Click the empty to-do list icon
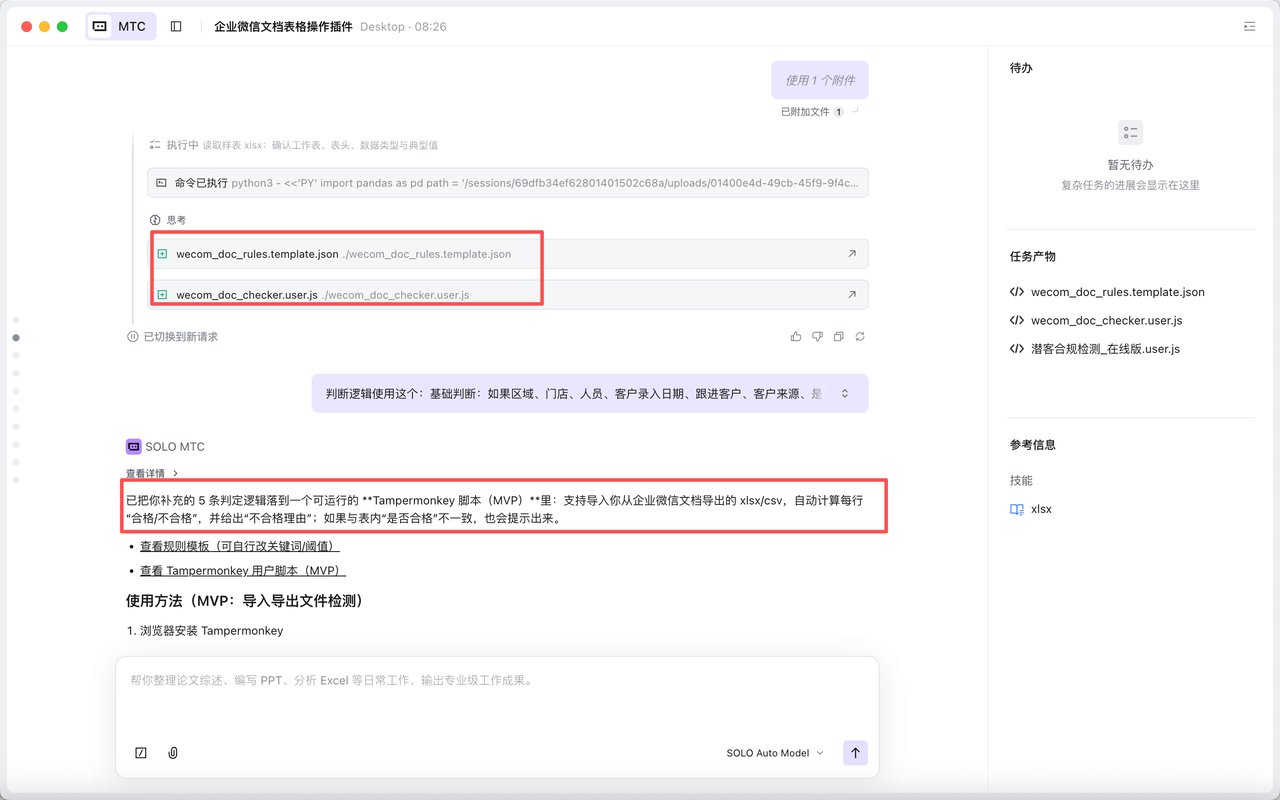 pos(1131,132)
